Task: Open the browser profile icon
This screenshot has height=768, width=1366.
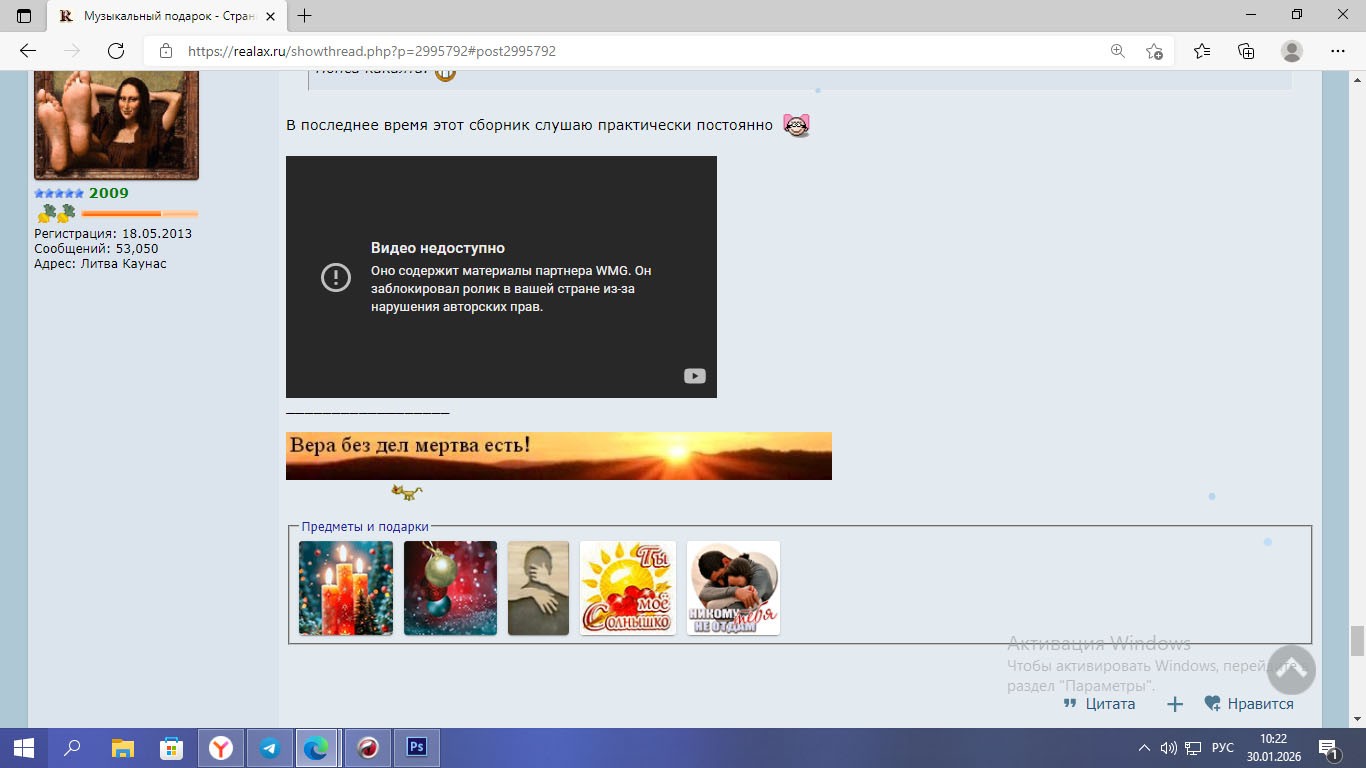Action: click(1292, 51)
